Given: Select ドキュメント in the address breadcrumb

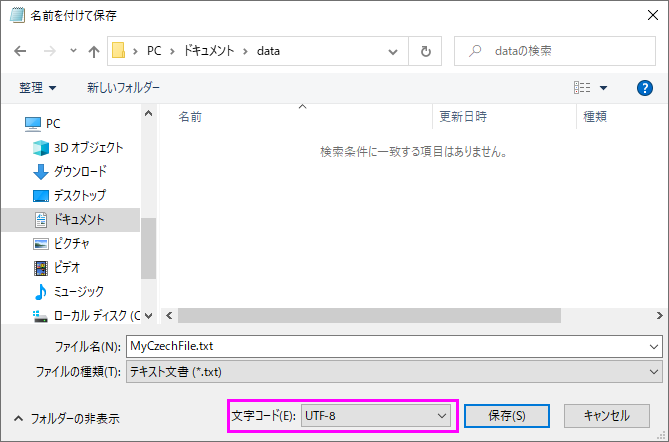Looking at the screenshot, I should coord(208,51).
